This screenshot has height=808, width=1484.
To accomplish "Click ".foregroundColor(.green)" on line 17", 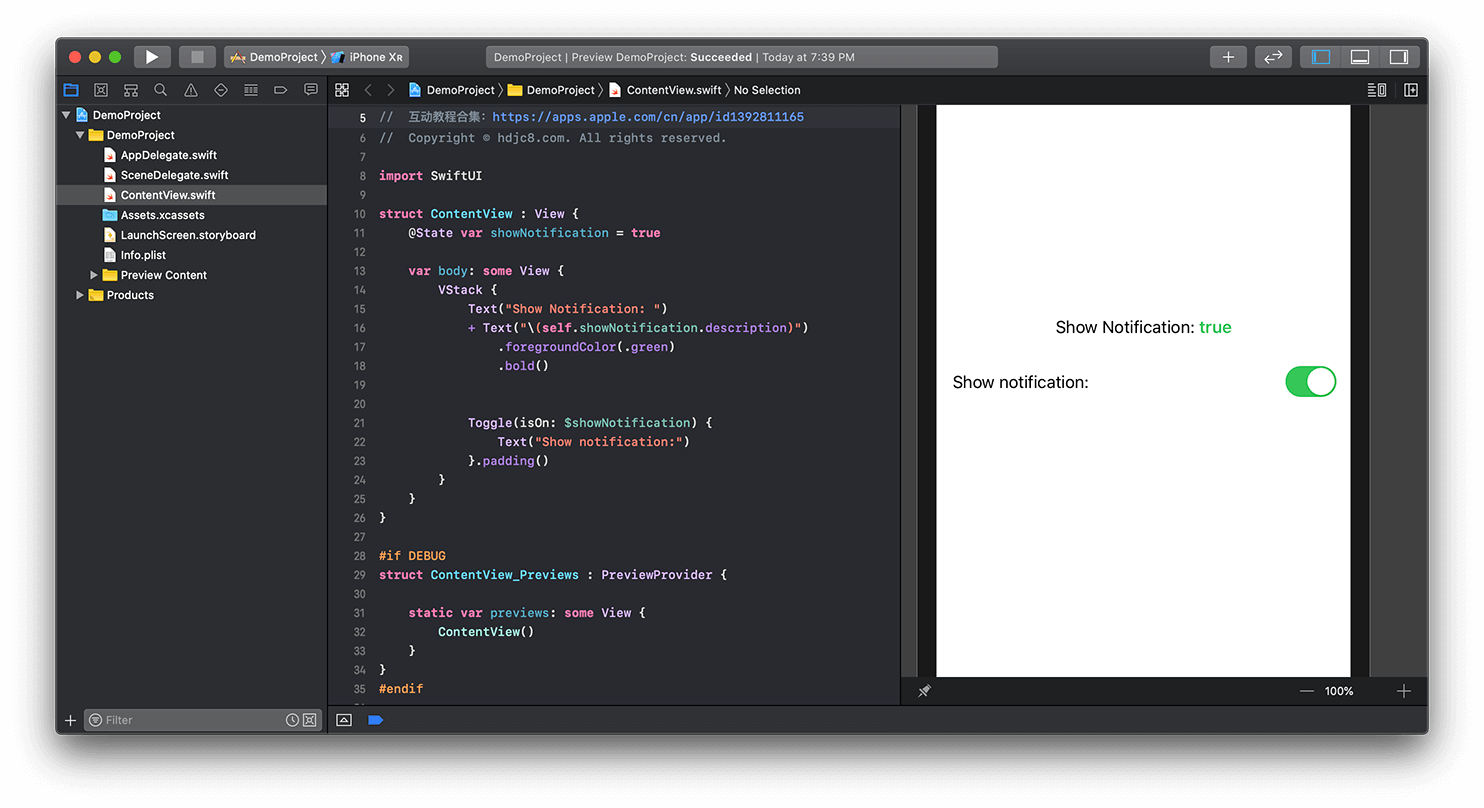I will pyautogui.click(x=586, y=347).
